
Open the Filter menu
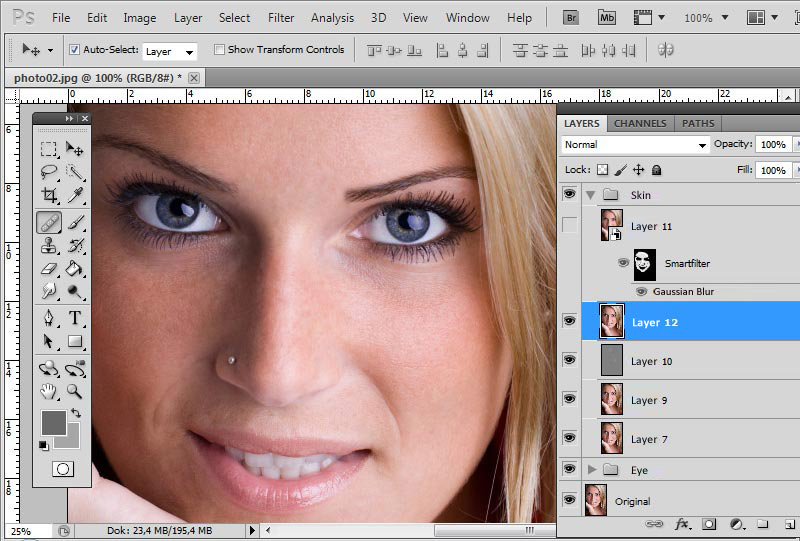pos(281,18)
